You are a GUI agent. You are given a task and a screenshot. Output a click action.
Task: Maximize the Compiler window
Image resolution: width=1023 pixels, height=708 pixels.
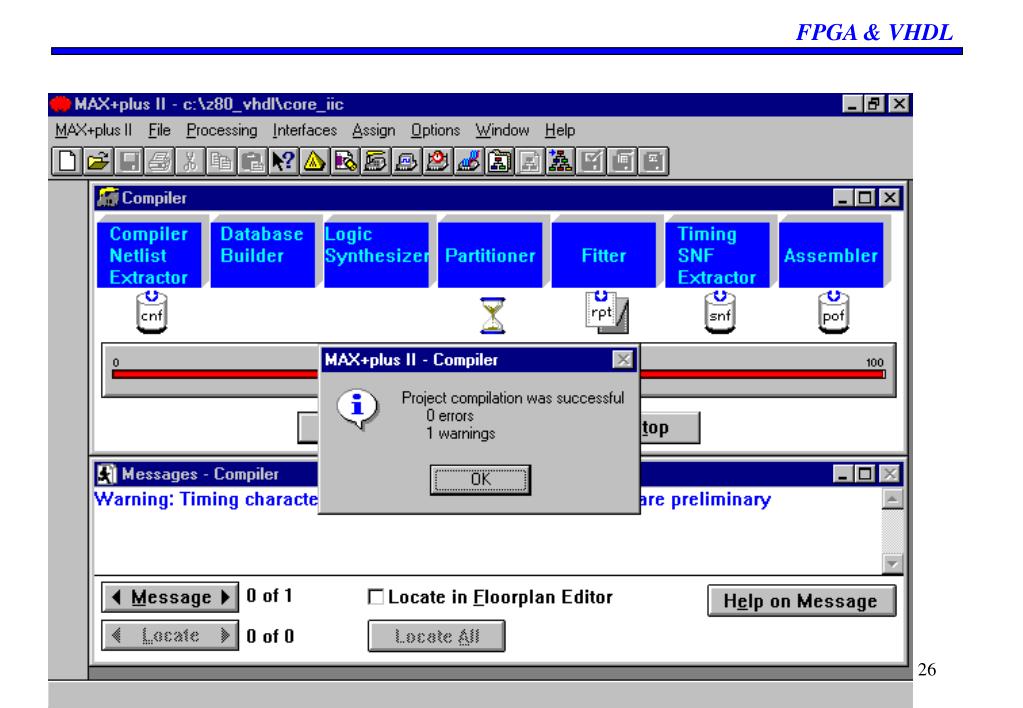point(866,198)
